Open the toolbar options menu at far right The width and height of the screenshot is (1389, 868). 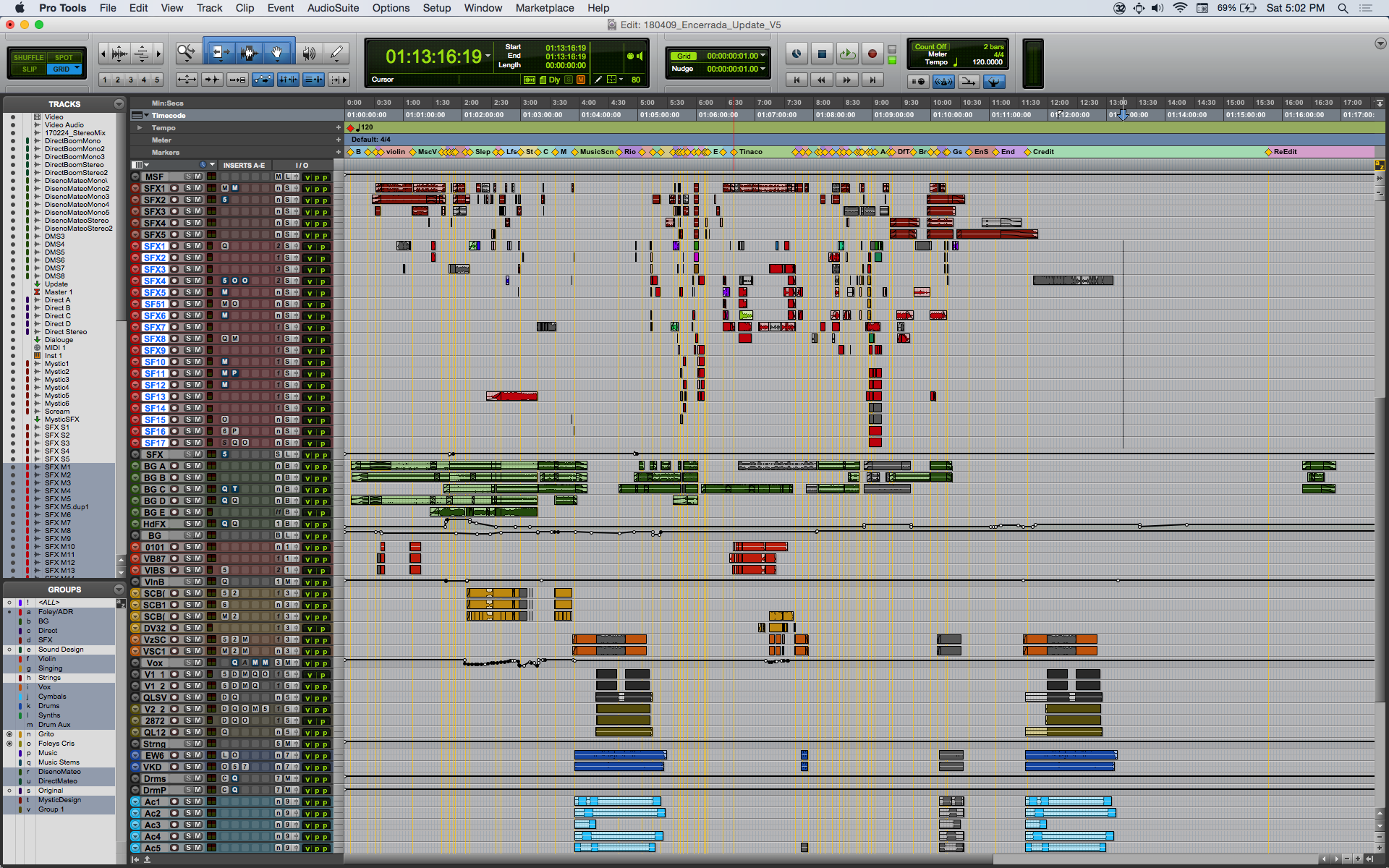tap(1380, 43)
